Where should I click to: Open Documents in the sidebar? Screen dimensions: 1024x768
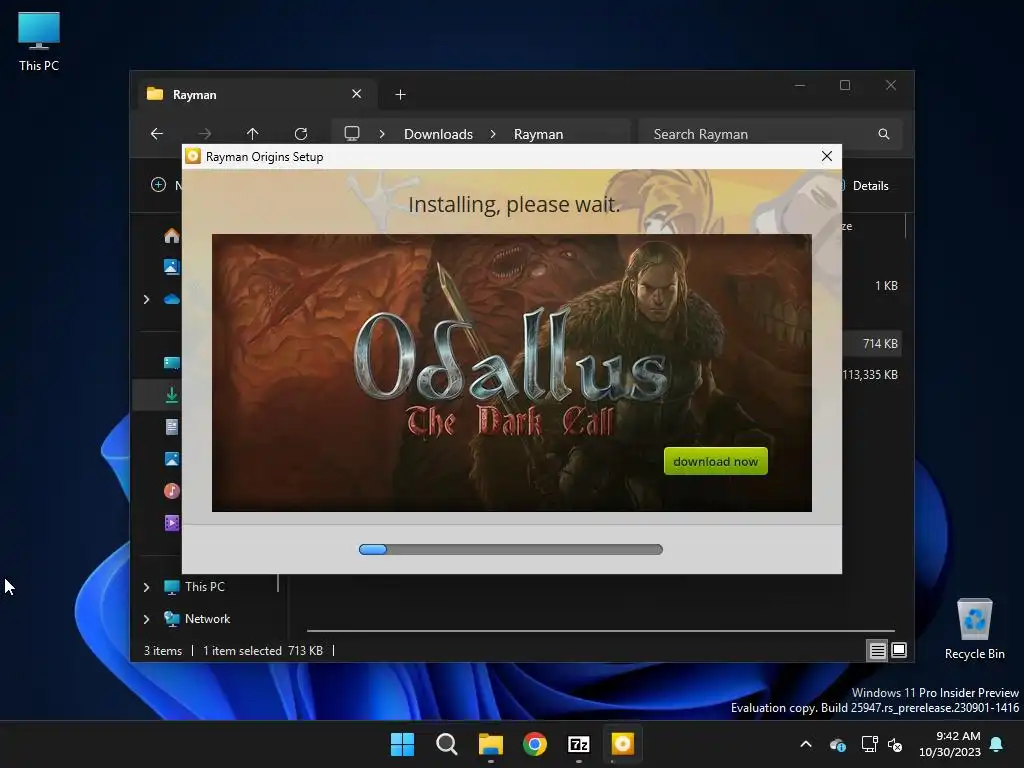pos(172,427)
